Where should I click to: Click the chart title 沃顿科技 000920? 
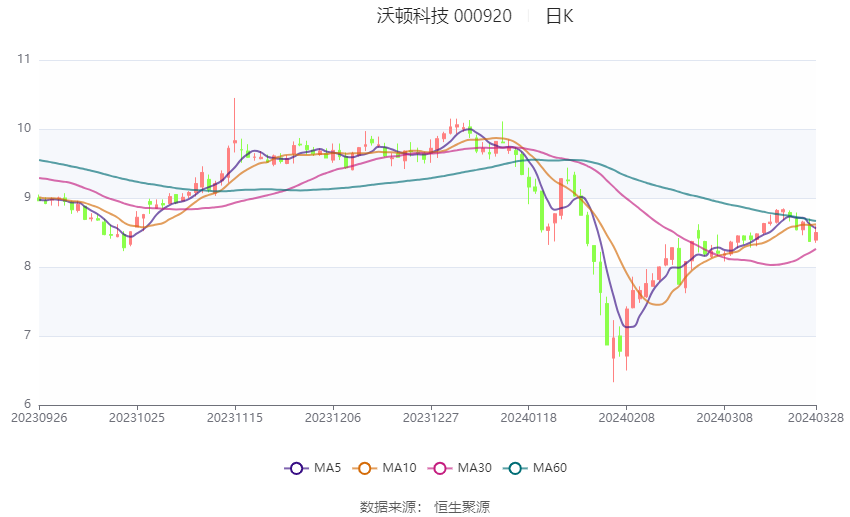[x=444, y=16]
